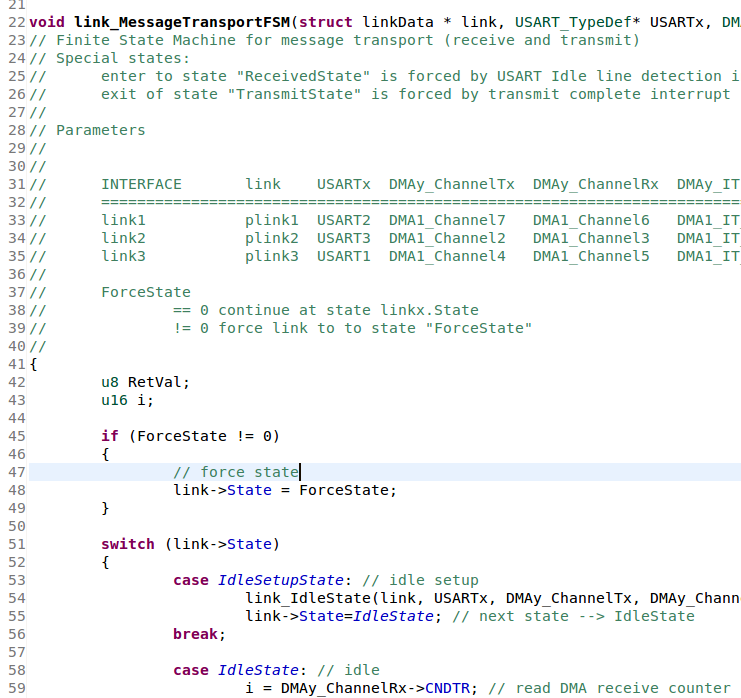Viewport: 741px width, 698px height.
Task: Place cursor on the 'switch' keyword
Action: coord(127,544)
